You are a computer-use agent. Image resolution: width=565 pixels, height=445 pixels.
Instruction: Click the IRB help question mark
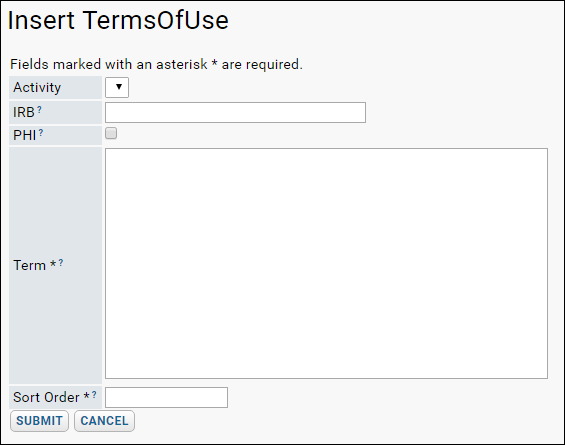39,110
